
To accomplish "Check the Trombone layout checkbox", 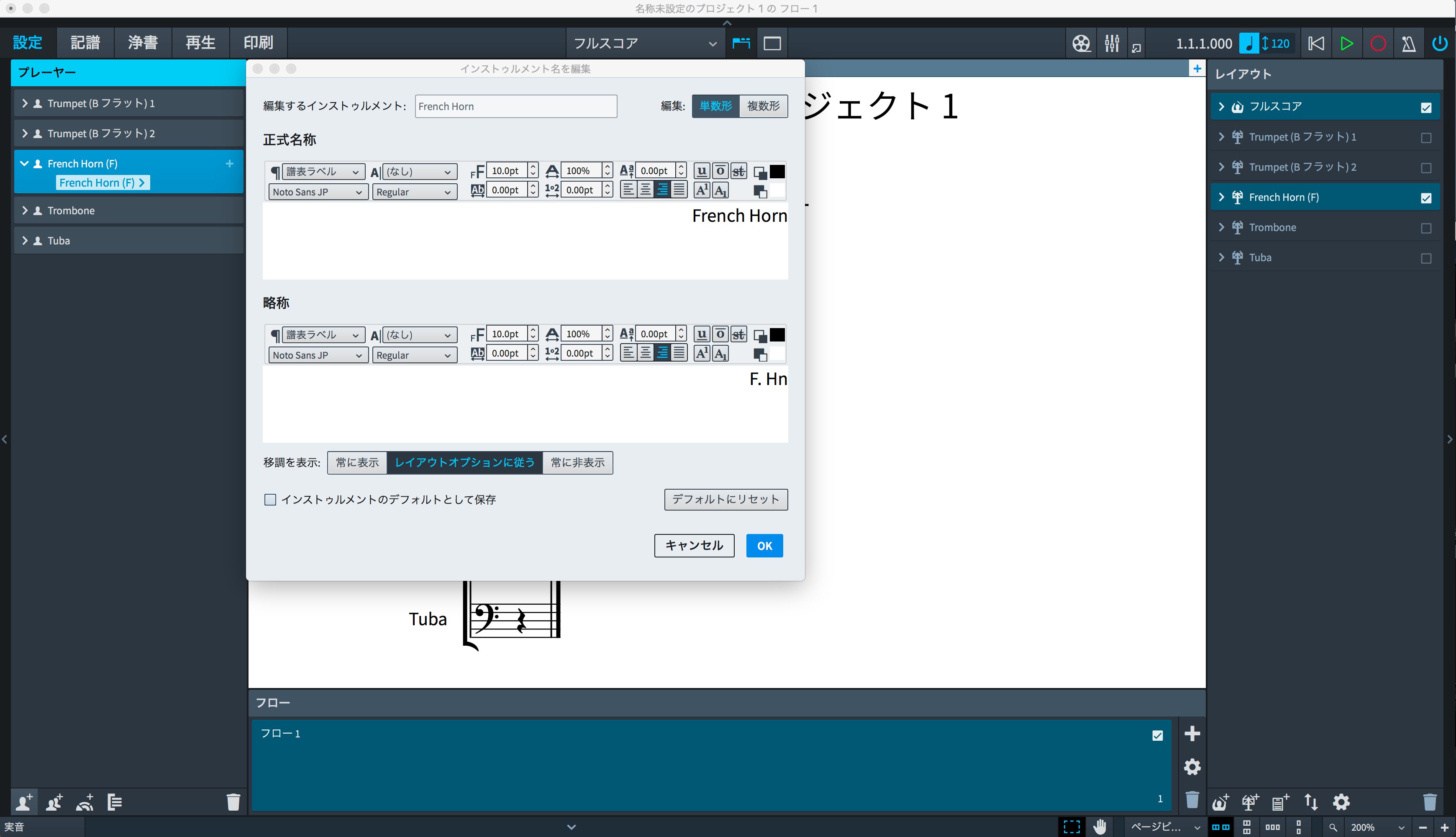I will [1425, 228].
